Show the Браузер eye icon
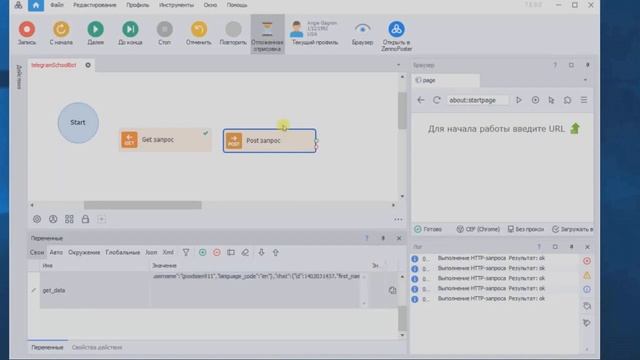The width and height of the screenshot is (640, 360). (x=362, y=33)
